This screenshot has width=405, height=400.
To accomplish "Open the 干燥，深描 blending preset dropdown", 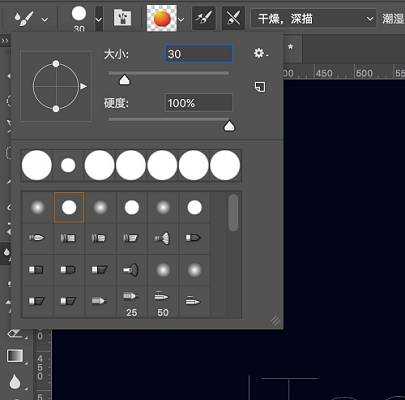I will [x=314, y=19].
